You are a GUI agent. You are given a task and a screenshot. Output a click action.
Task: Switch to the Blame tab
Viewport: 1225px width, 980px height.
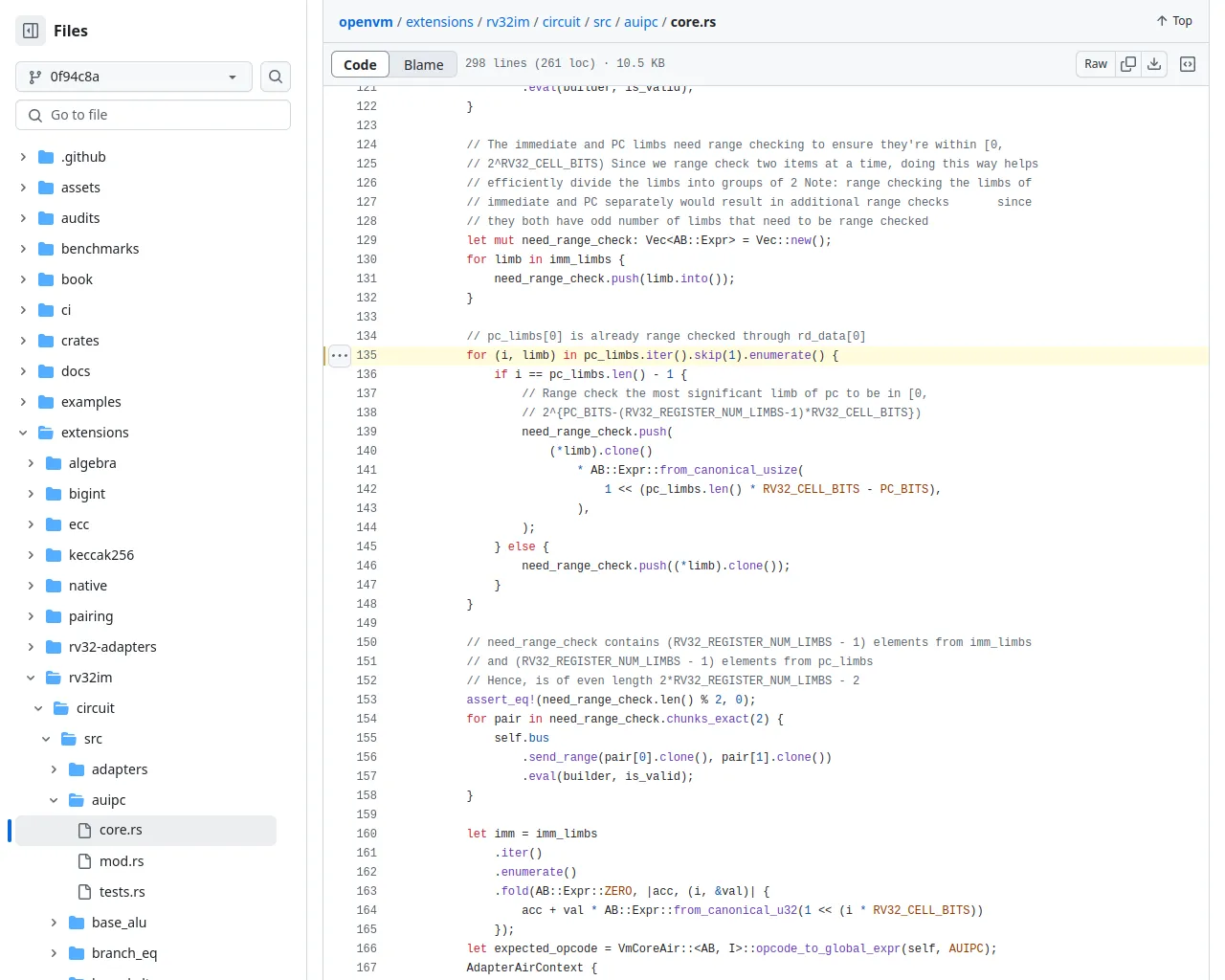pyautogui.click(x=424, y=64)
